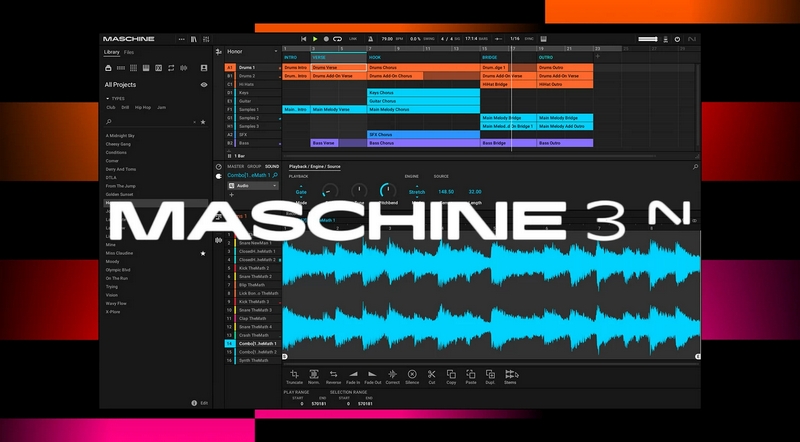
Task: Adjust the master volume slider in header
Action: [648, 39]
